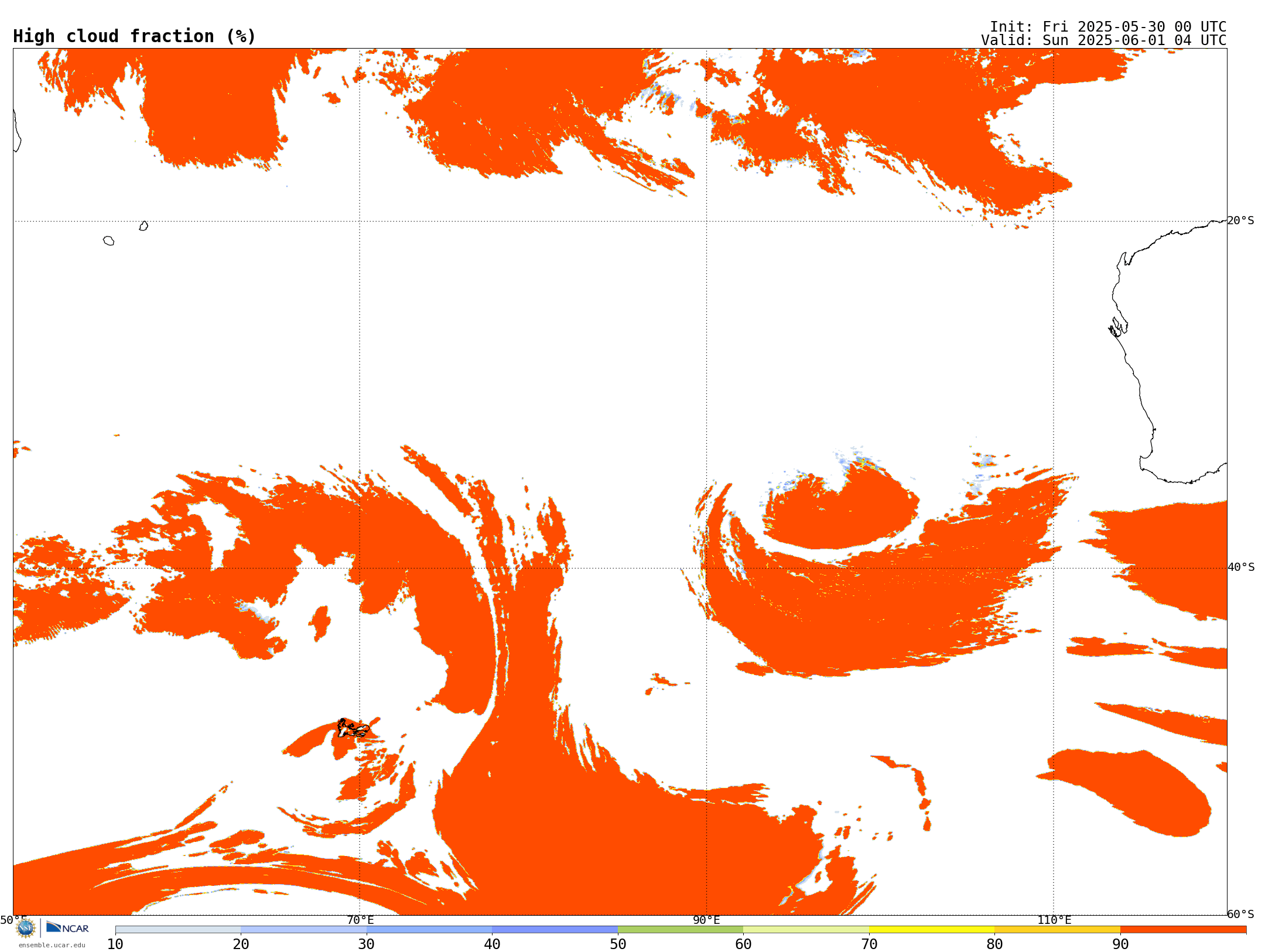Image resolution: width=1265 pixels, height=952 pixels.
Task: Click the colorbar tick label 30
Action: pyautogui.click(x=367, y=944)
